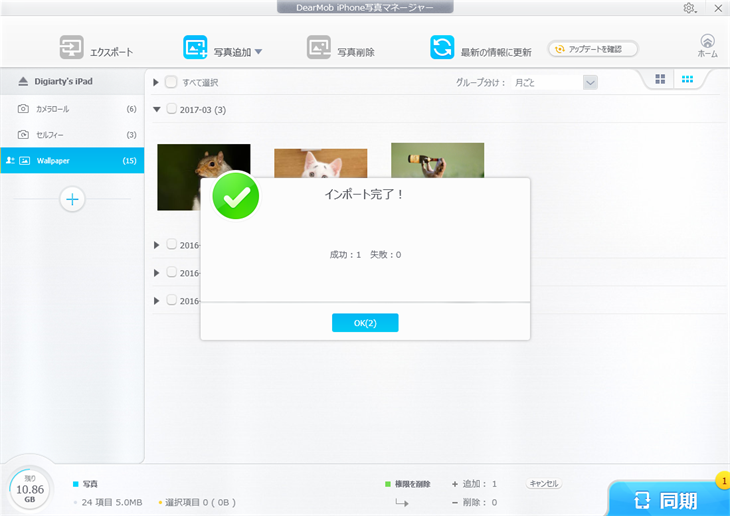The image size is (730, 516).
Task: Switch to small grid view icon
Action: (x=688, y=80)
